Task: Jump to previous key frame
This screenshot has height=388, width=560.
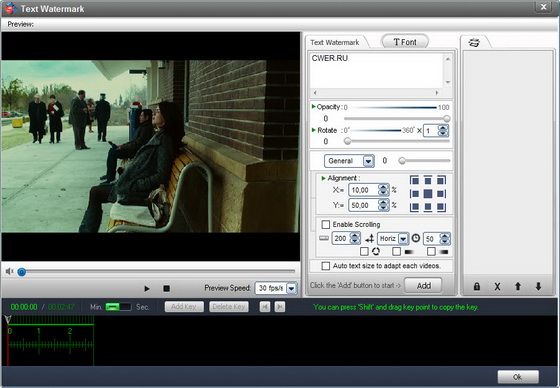Action: pos(265,307)
